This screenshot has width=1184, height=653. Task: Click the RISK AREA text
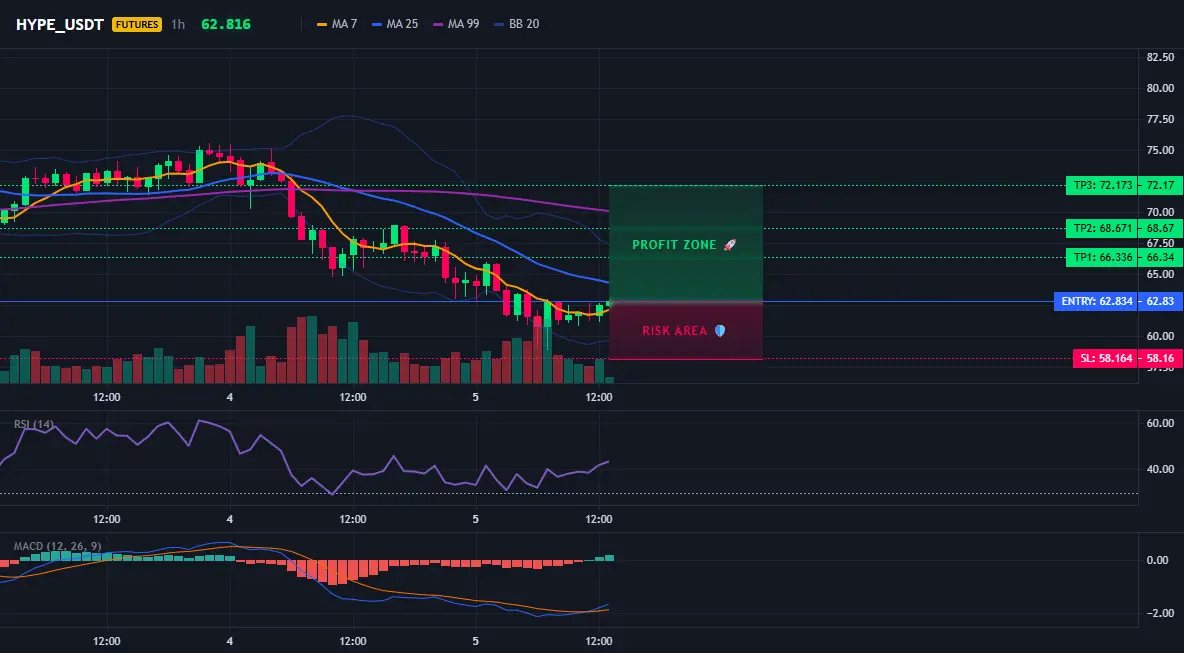tap(674, 331)
